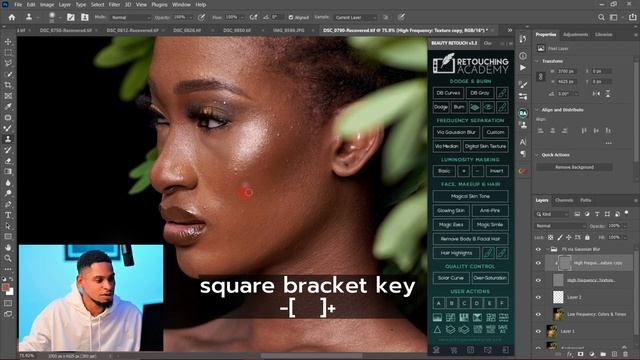Click the A user action button
The height and width of the screenshot is (360, 640).
(438, 303)
